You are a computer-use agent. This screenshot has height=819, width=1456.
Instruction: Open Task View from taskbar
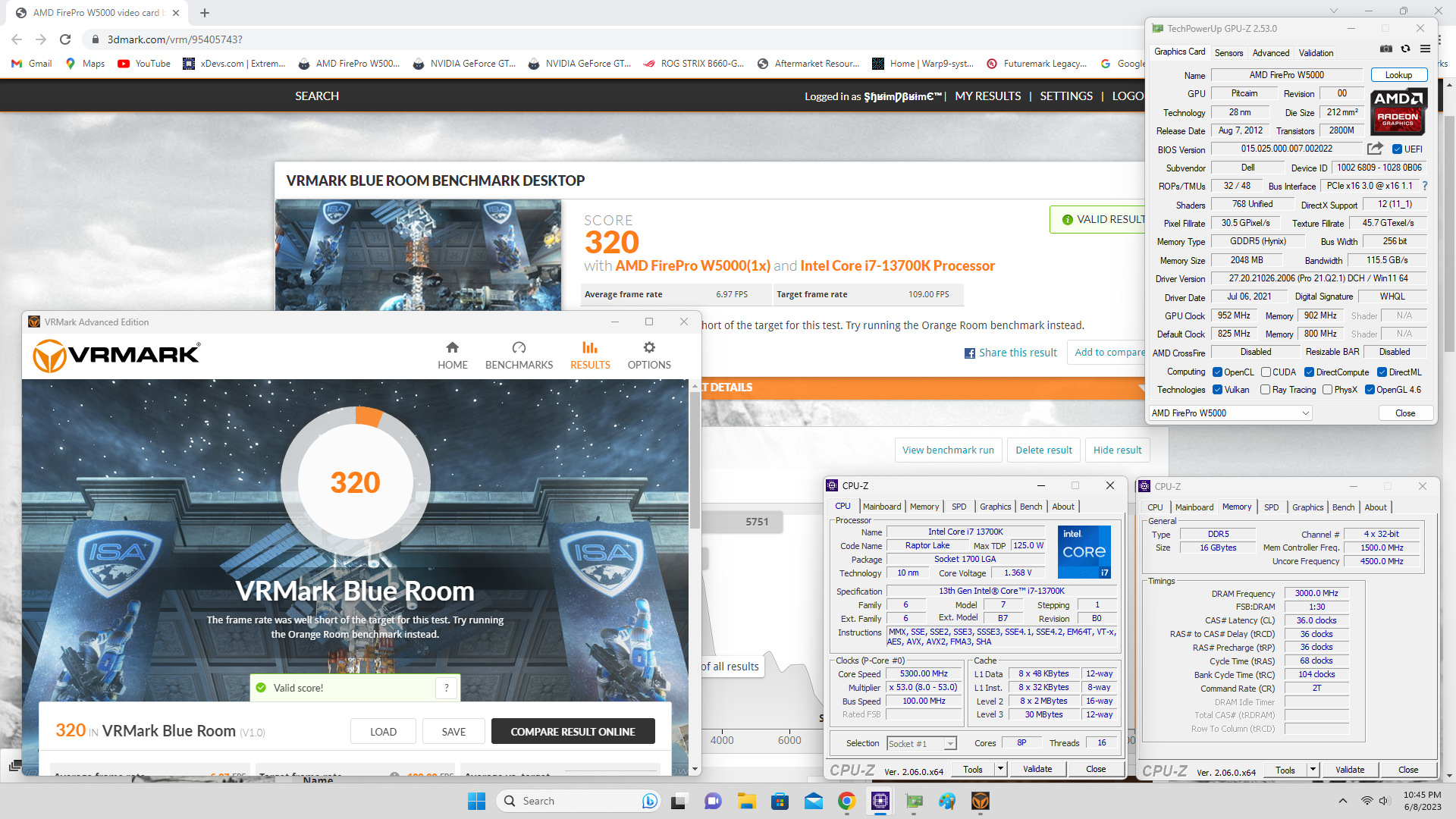(679, 801)
